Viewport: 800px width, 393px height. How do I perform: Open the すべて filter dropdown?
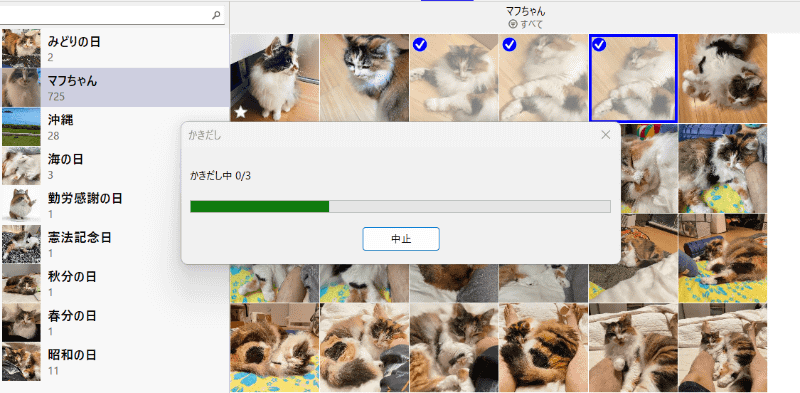(526, 24)
